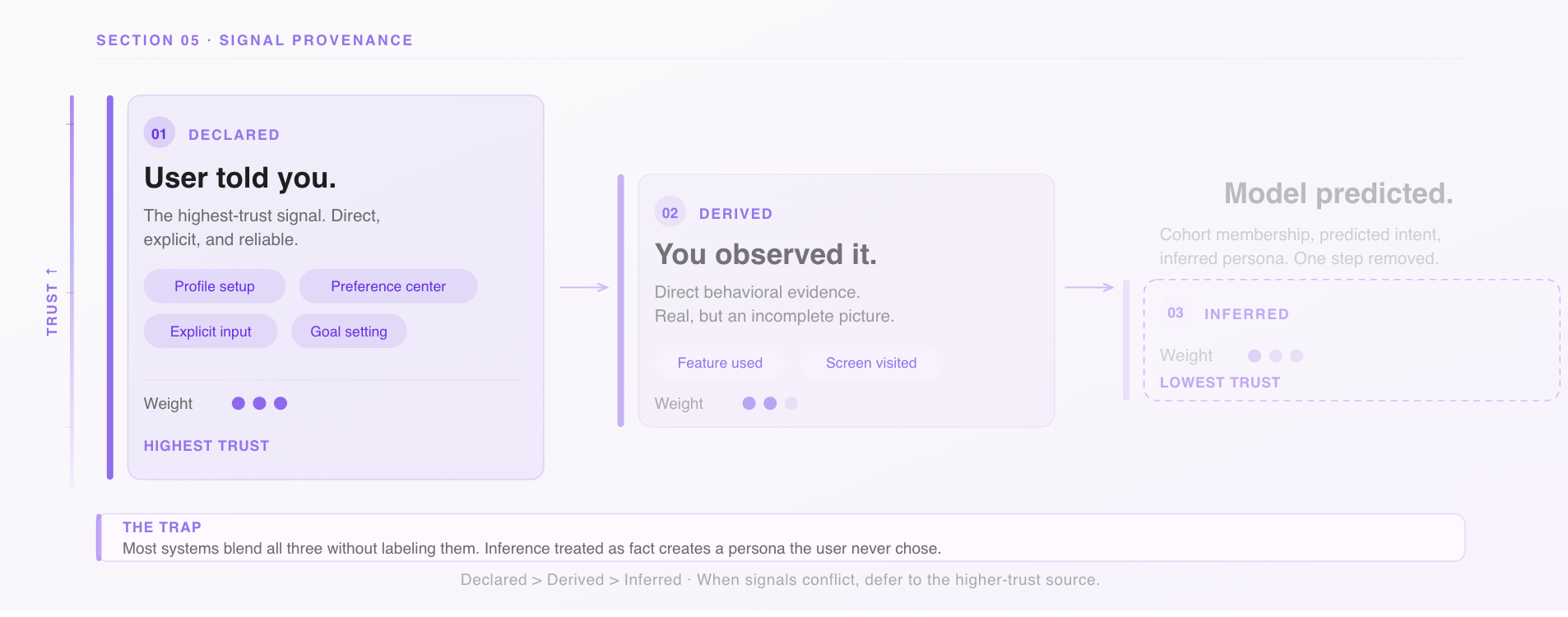Select the Profile setup chip

click(x=214, y=286)
